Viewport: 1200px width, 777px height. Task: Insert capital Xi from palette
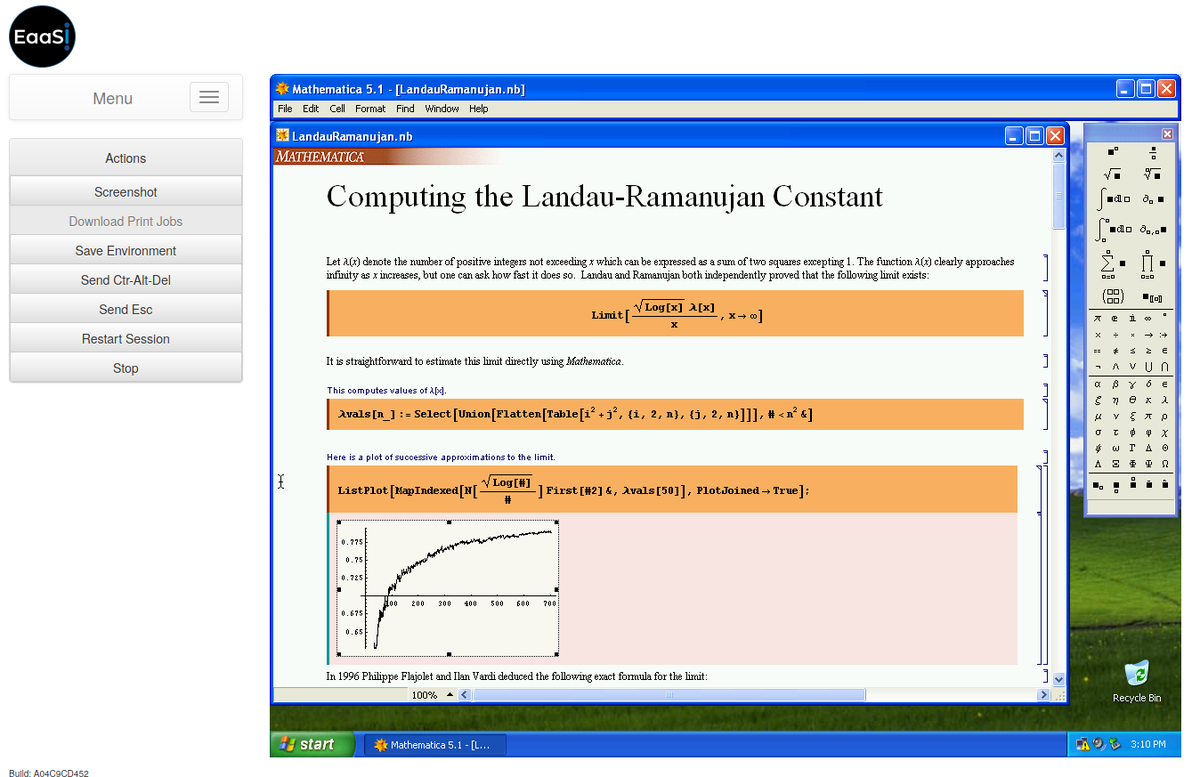(x=1115, y=464)
